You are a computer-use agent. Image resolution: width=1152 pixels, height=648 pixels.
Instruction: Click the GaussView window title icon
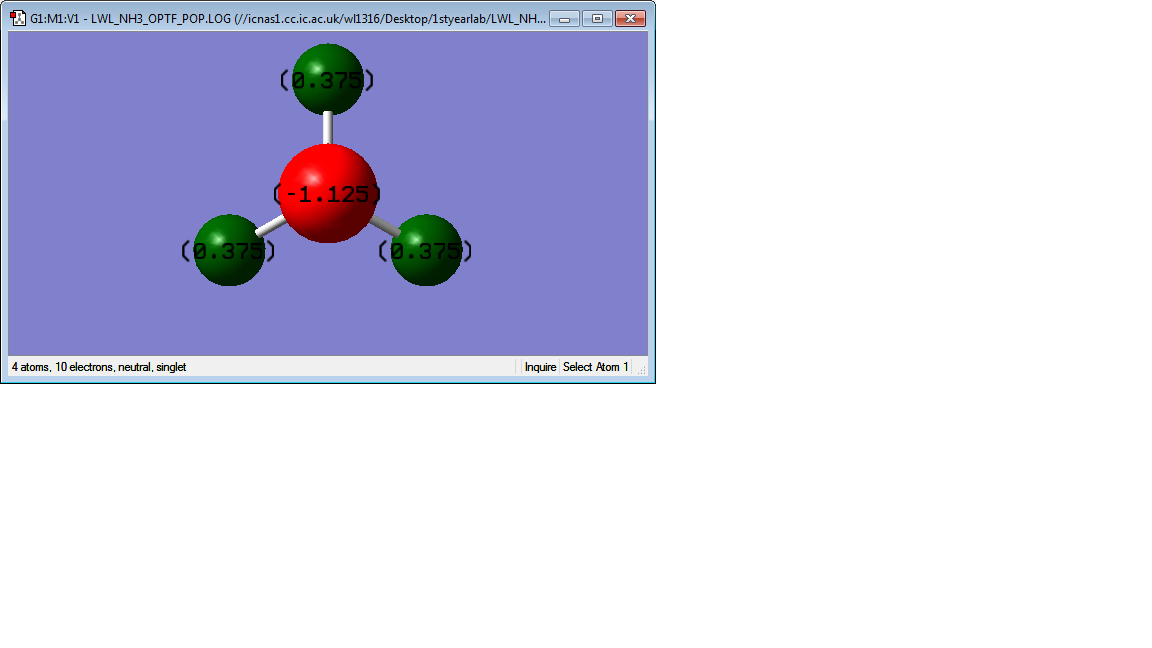[x=18, y=18]
